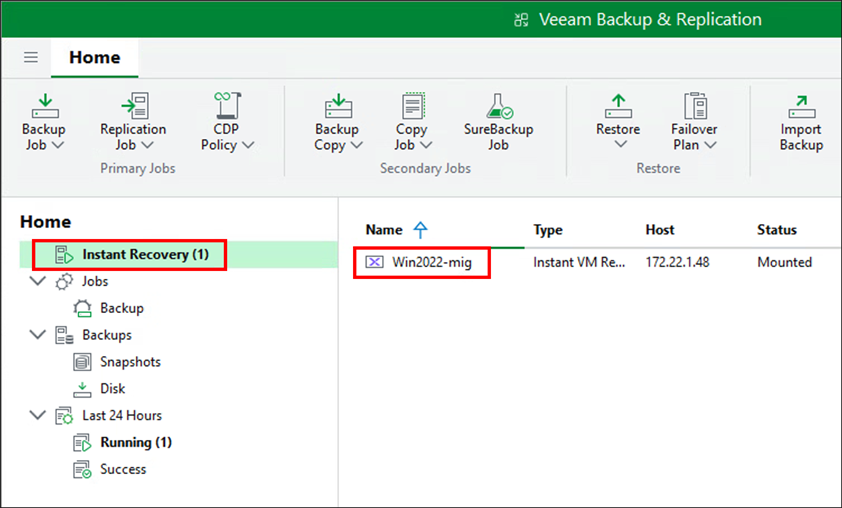
Task: Click the Backup job tree icon
Action: [82, 308]
